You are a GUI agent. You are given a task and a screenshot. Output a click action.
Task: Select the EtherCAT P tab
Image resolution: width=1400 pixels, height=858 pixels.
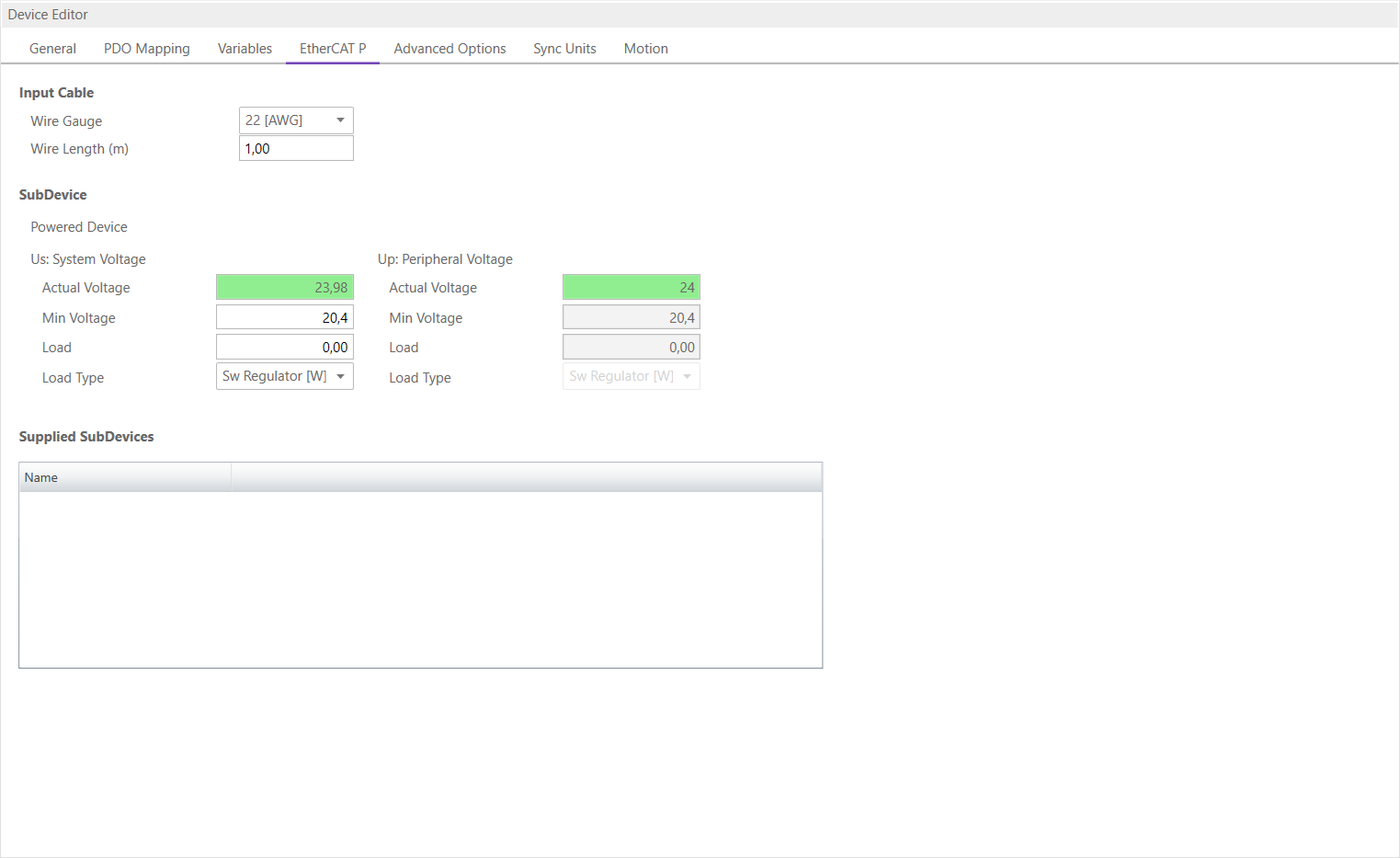tap(333, 49)
